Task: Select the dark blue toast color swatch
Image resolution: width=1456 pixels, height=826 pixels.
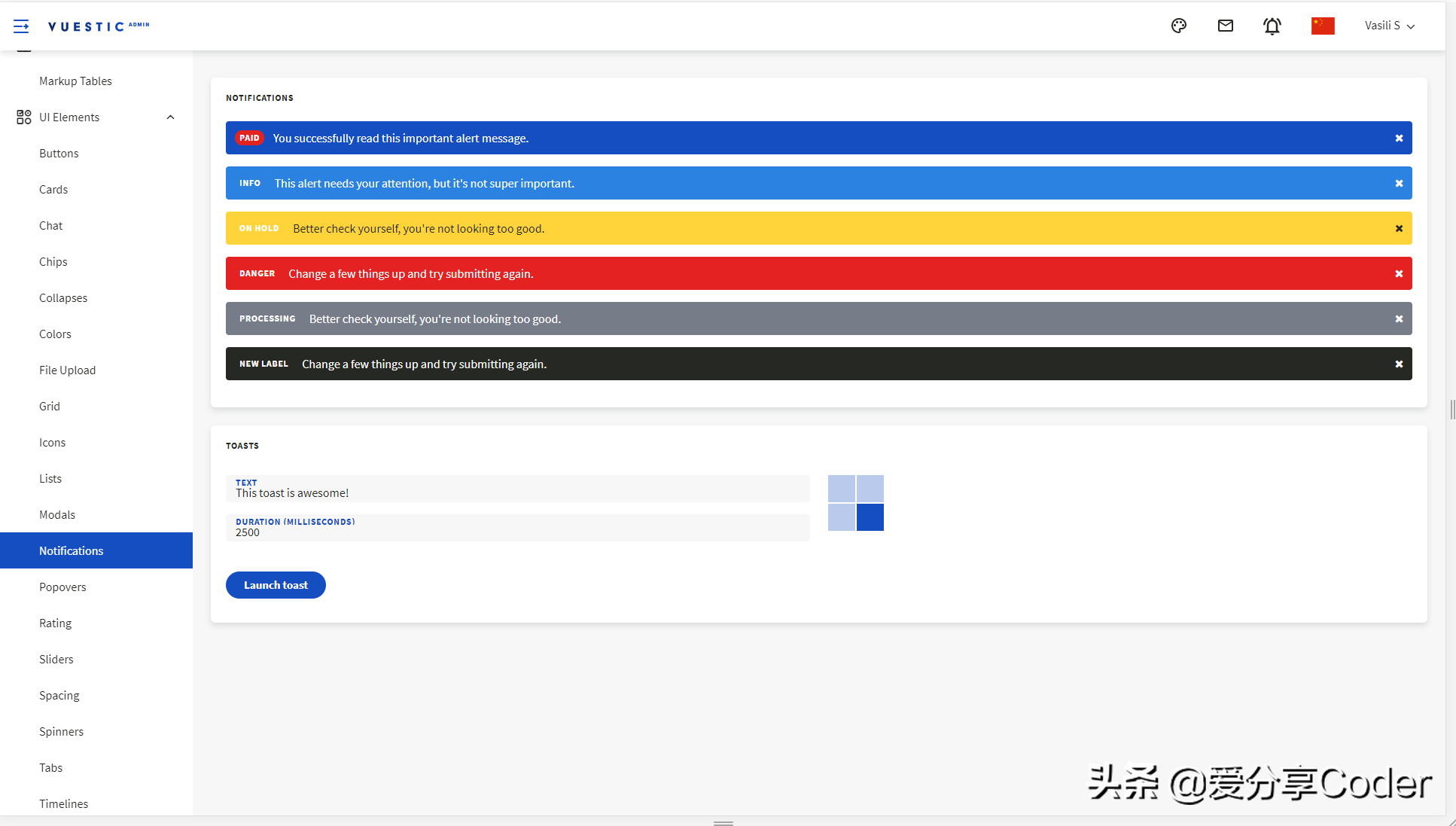Action: click(x=869, y=518)
